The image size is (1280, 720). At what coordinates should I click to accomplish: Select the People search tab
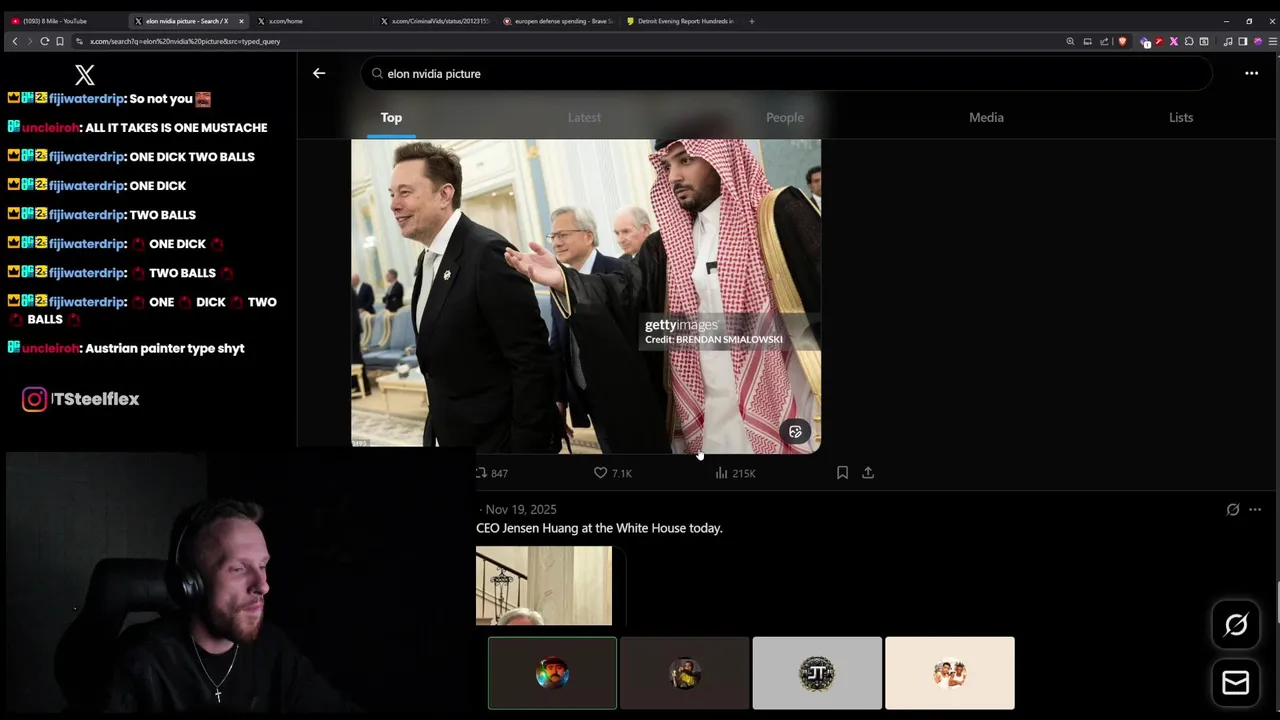(785, 117)
